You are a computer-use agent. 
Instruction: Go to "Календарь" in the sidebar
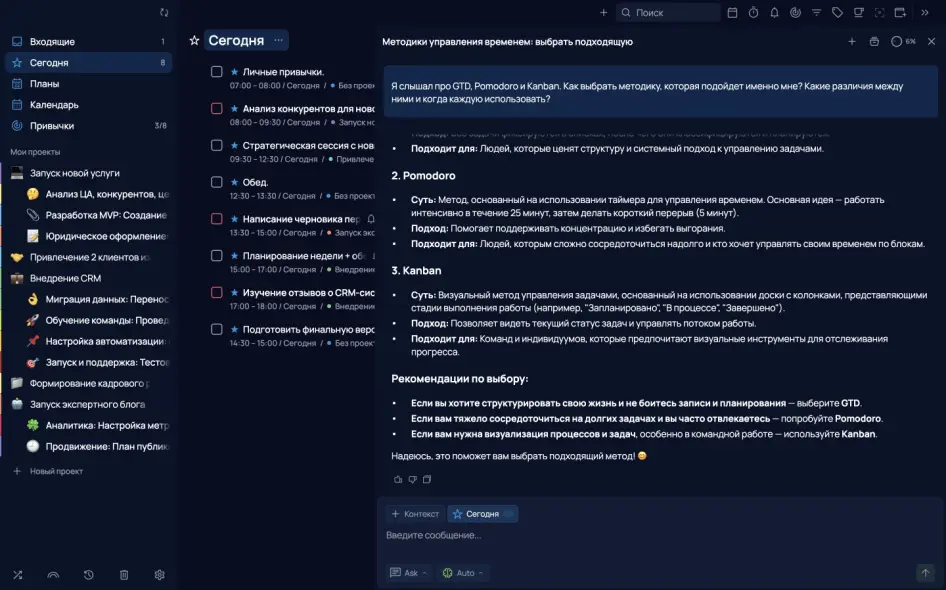tap(54, 105)
